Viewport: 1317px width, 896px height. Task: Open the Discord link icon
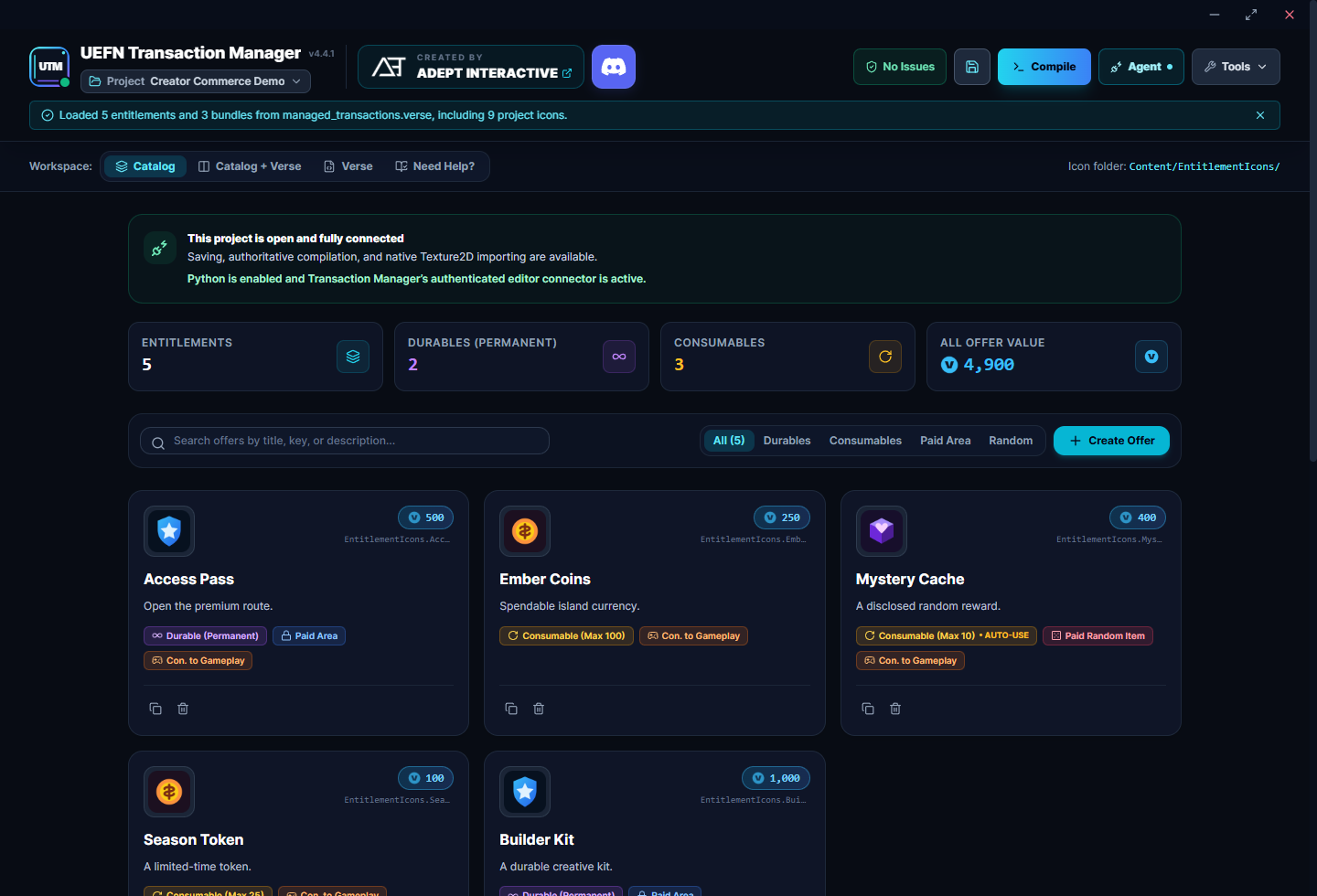[614, 67]
